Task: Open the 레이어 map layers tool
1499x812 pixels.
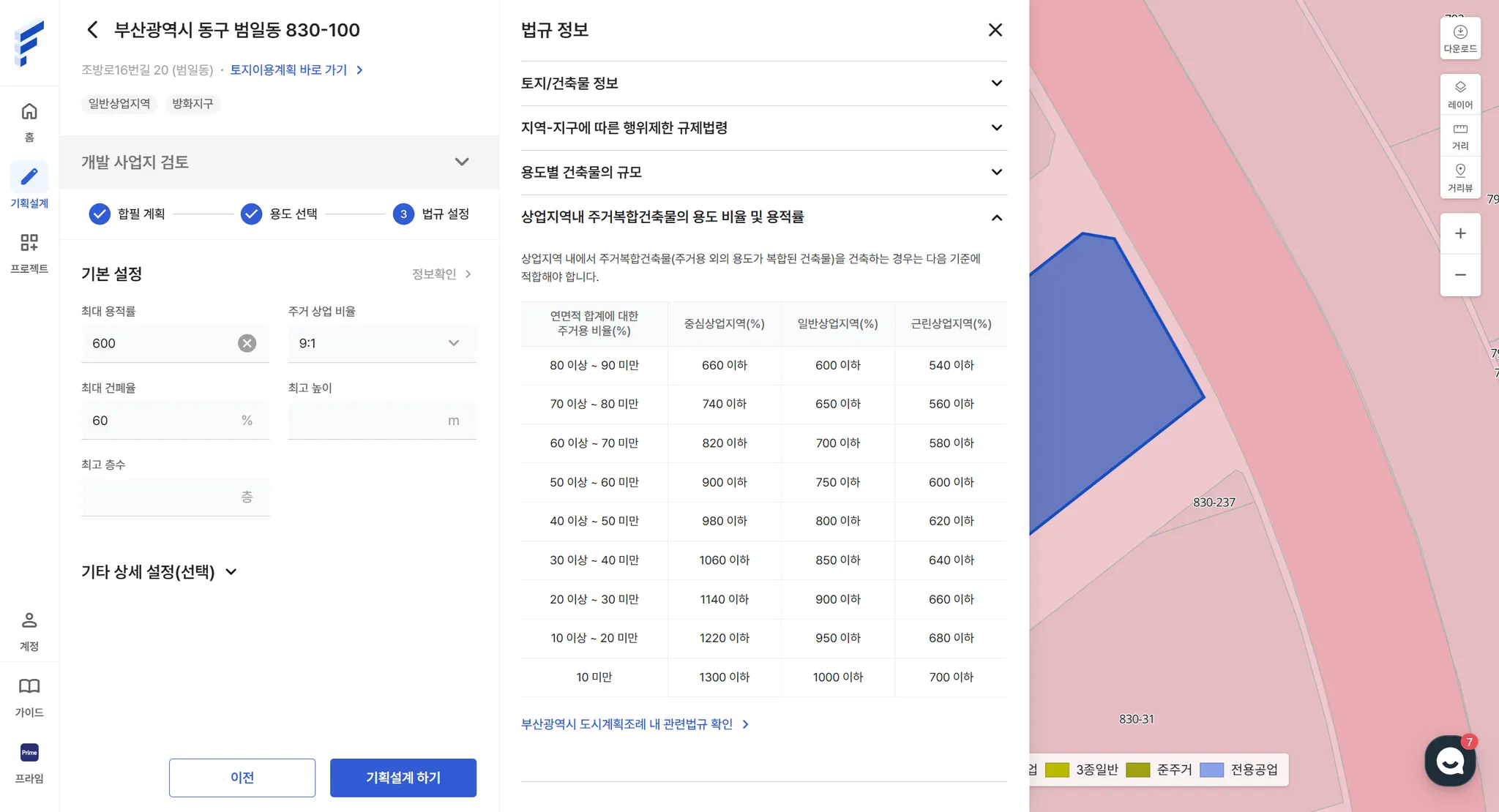Action: pos(1460,94)
